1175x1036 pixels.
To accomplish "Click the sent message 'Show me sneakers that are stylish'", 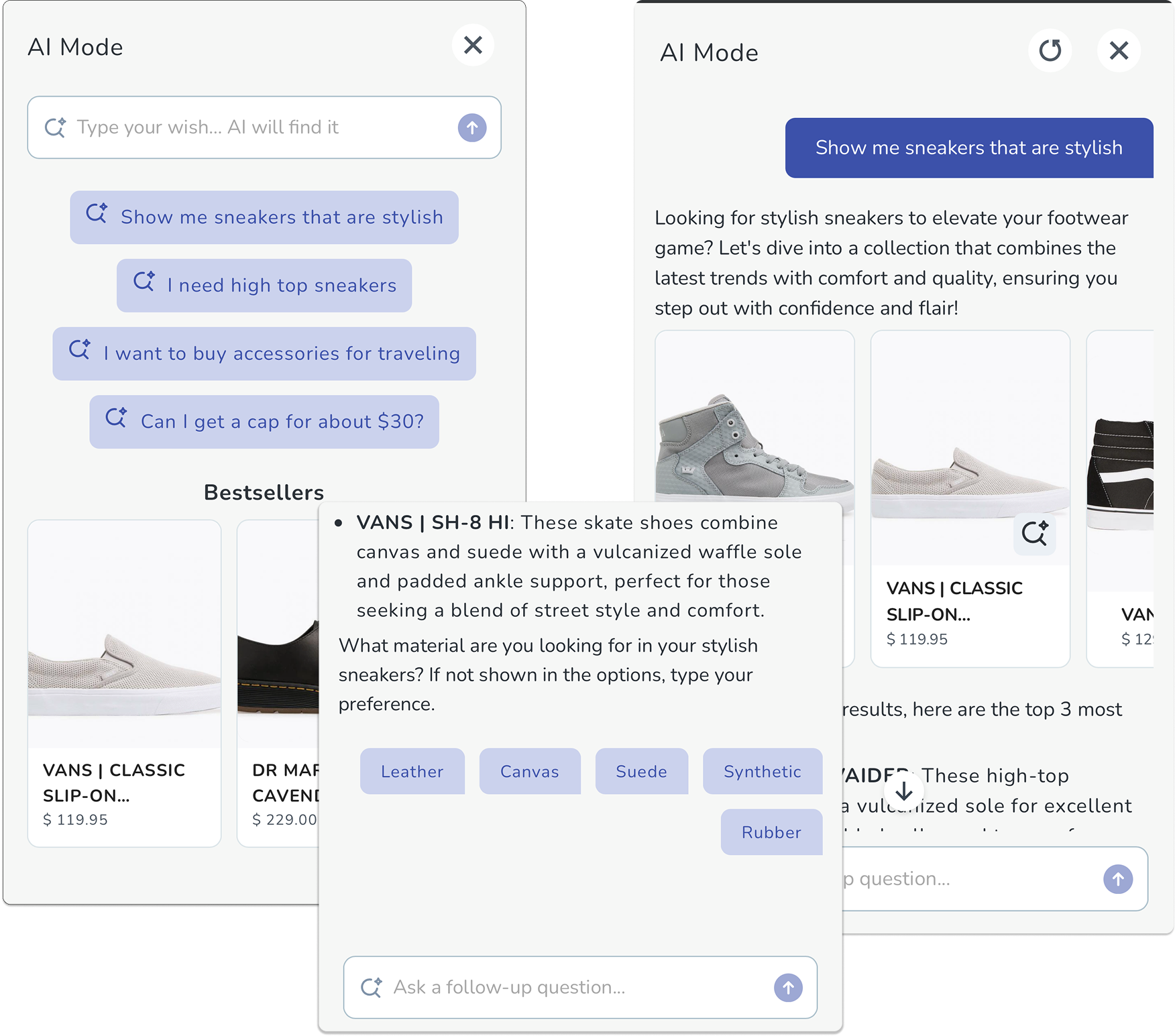I will [x=969, y=148].
